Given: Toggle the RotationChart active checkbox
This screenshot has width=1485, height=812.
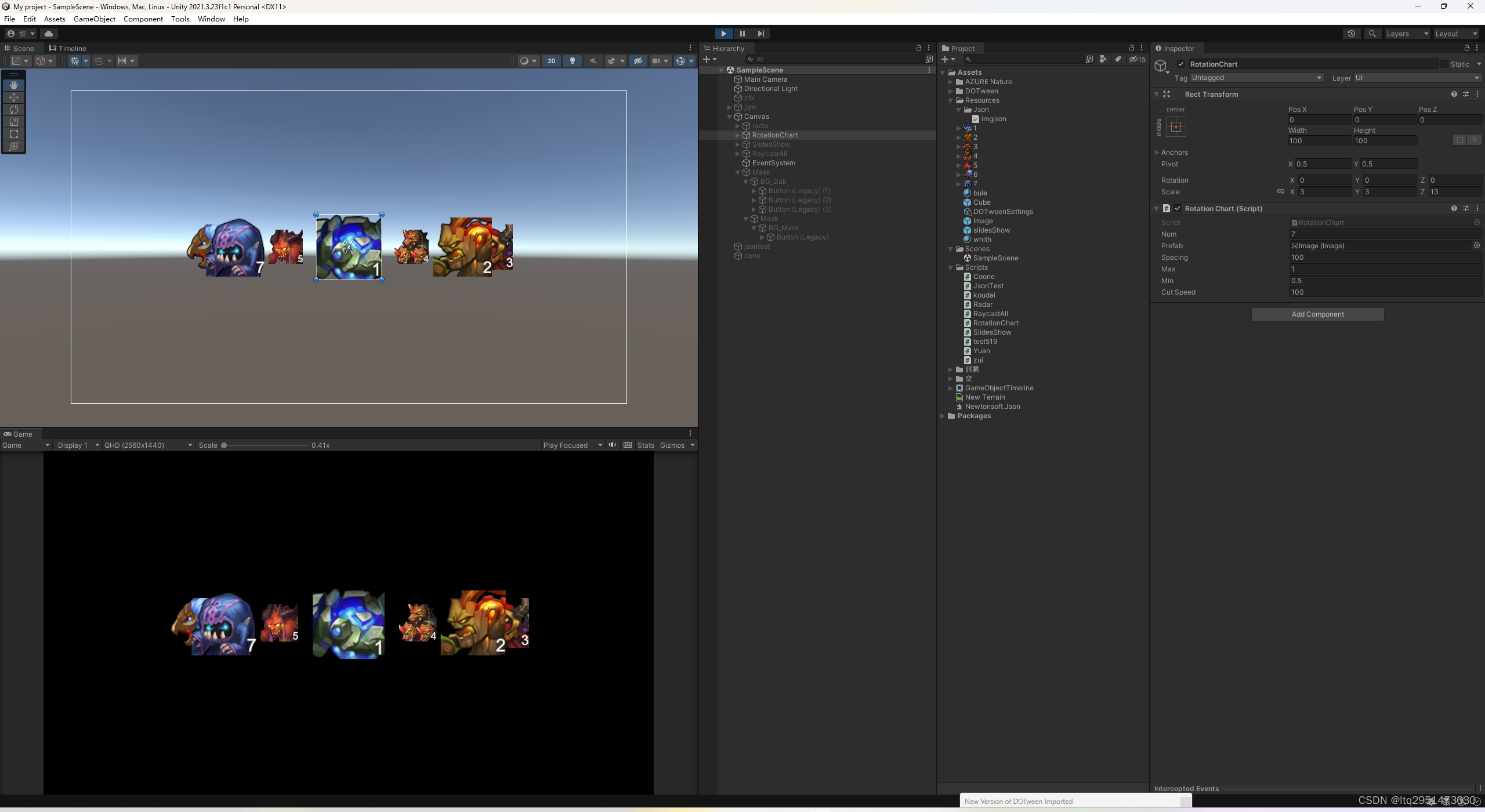Looking at the screenshot, I should click(x=1180, y=64).
